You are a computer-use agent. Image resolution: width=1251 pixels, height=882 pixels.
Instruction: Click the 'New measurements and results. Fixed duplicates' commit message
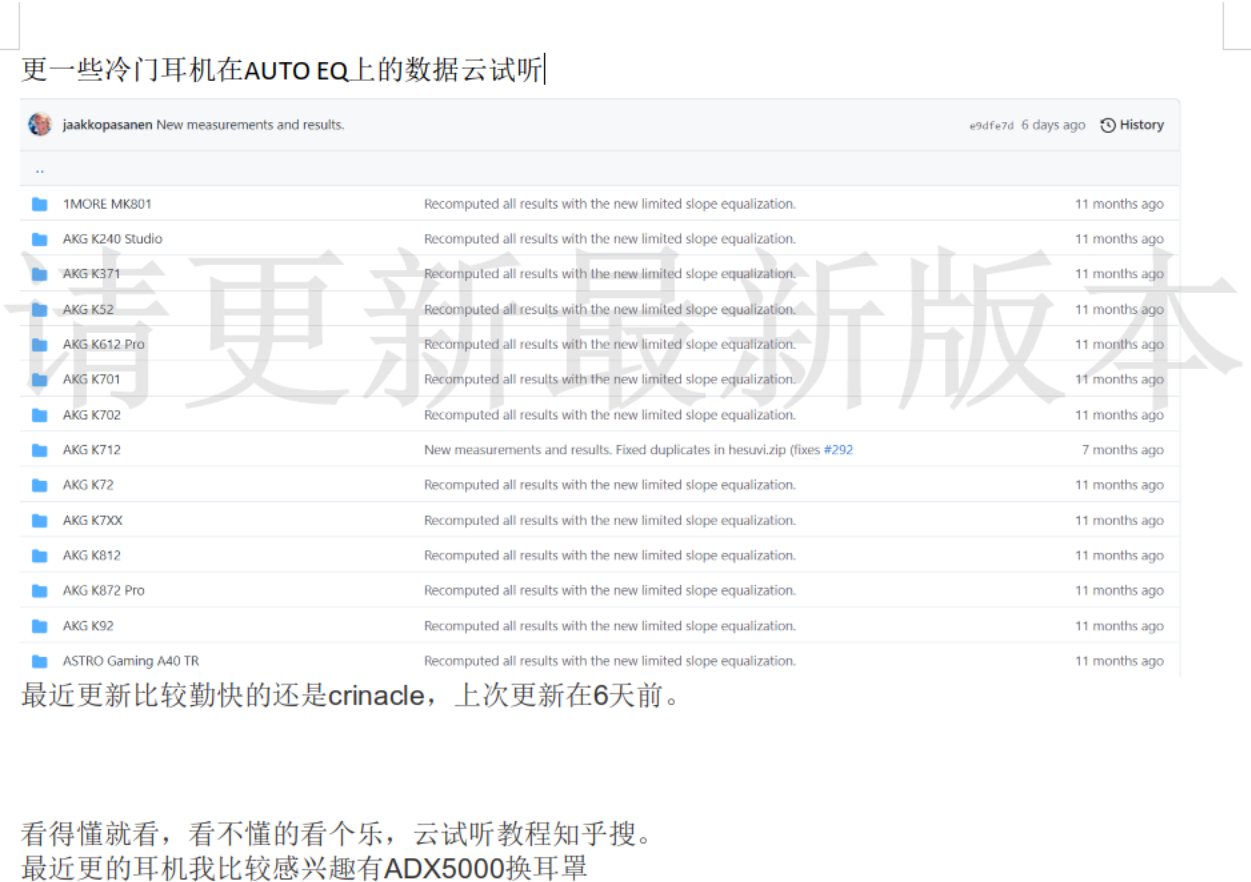622,450
